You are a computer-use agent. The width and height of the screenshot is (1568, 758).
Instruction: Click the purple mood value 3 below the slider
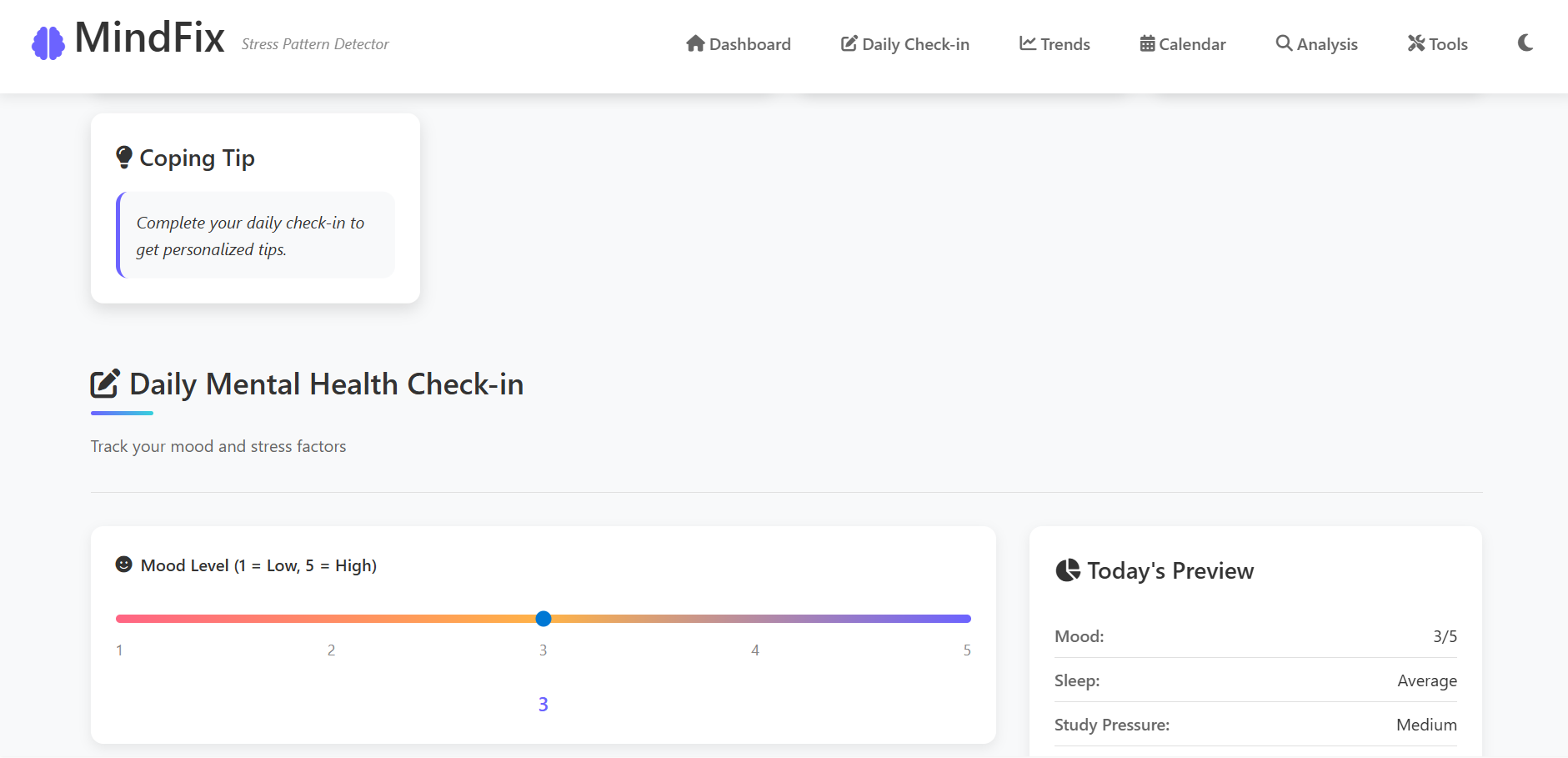[544, 705]
